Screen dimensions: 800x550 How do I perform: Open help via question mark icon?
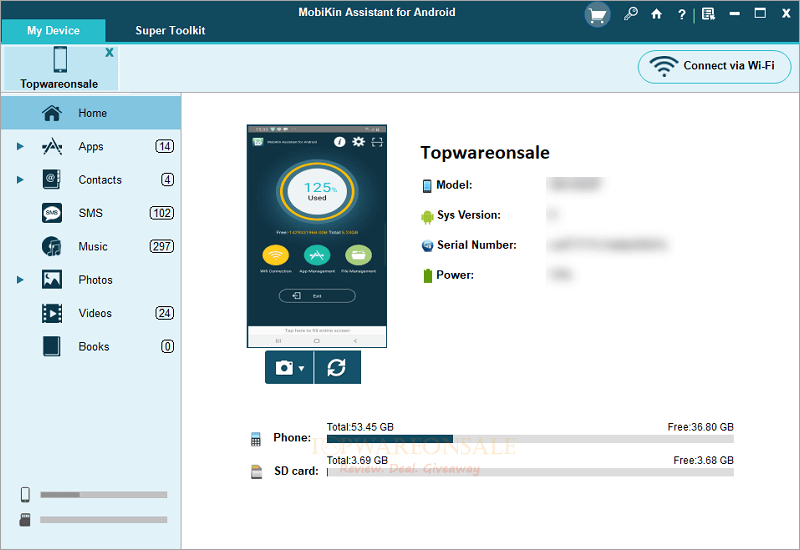pos(682,15)
